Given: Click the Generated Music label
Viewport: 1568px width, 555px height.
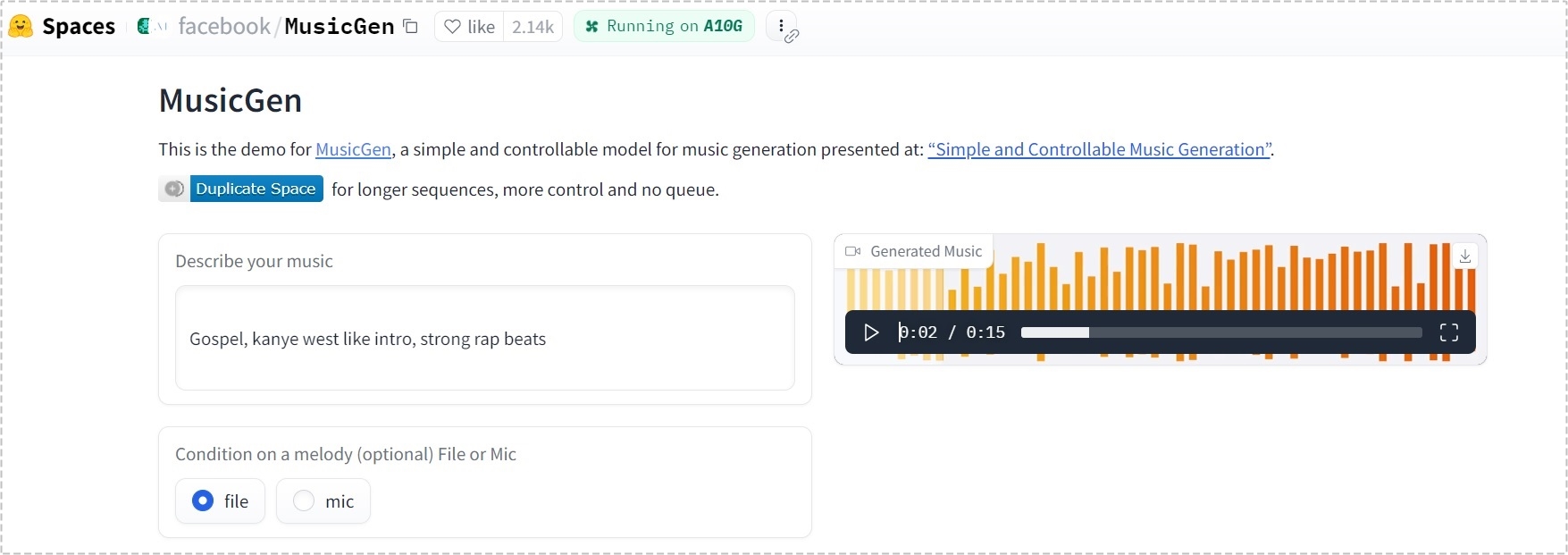Looking at the screenshot, I should point(926,252).
